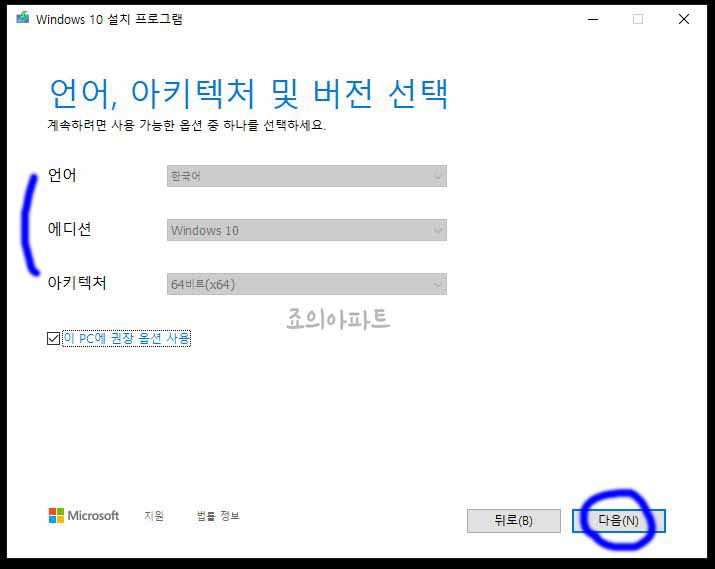Click the Microsoft logo icon

(57, 516)
